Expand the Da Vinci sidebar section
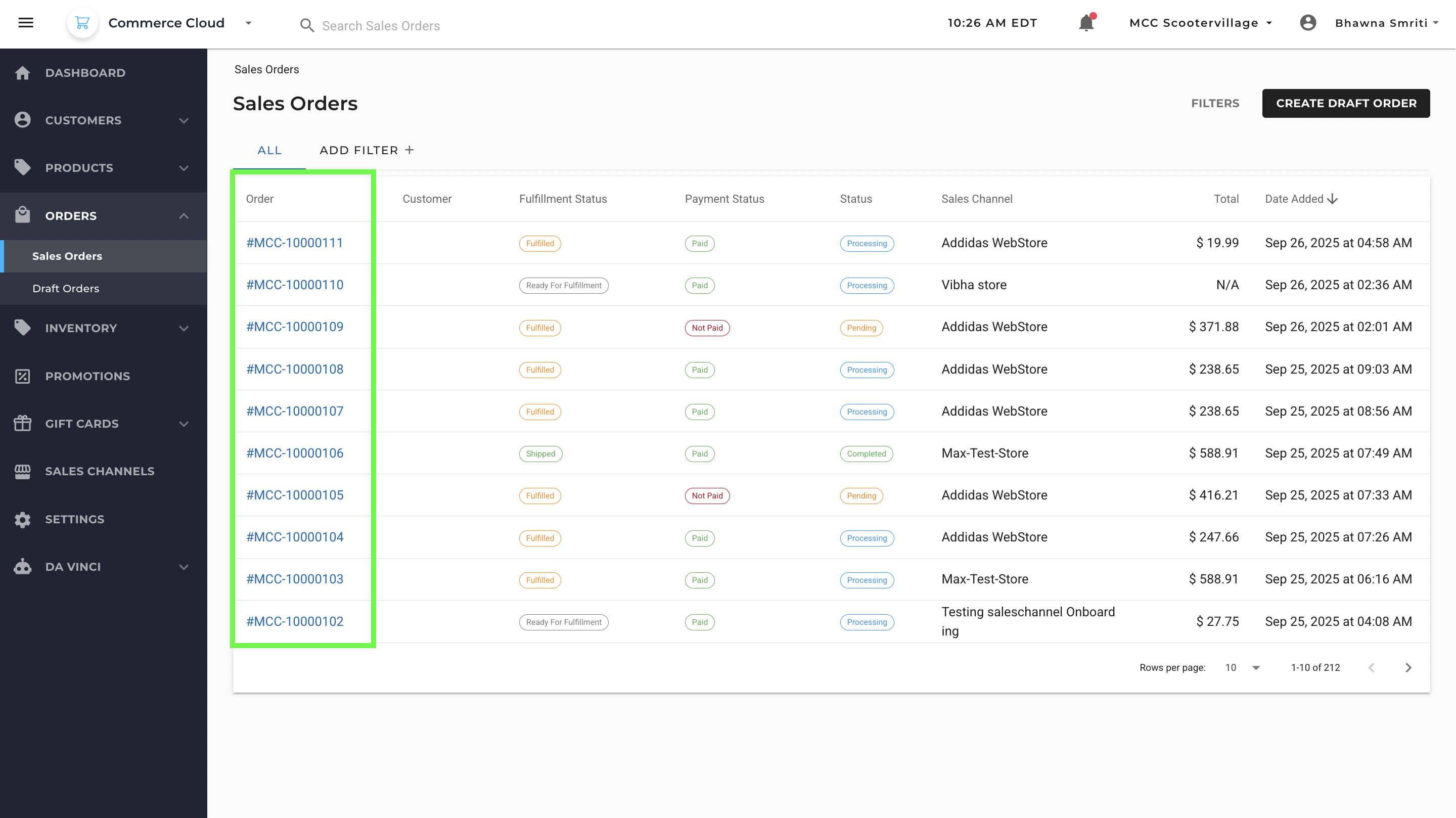1456x818 pixels. click(x=184, y=567)
